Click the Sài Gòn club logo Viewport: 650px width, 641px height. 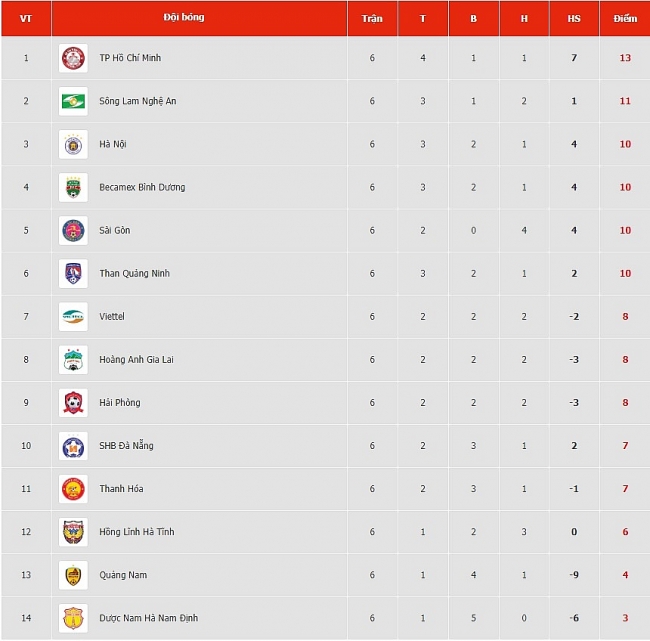73,231
